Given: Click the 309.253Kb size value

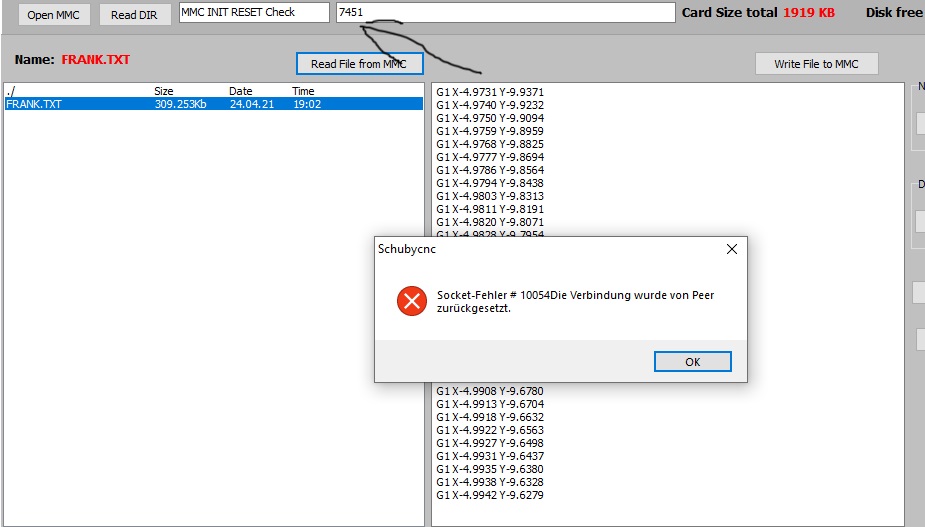Looking at the screenshot, I should click(x=181, y=104).
